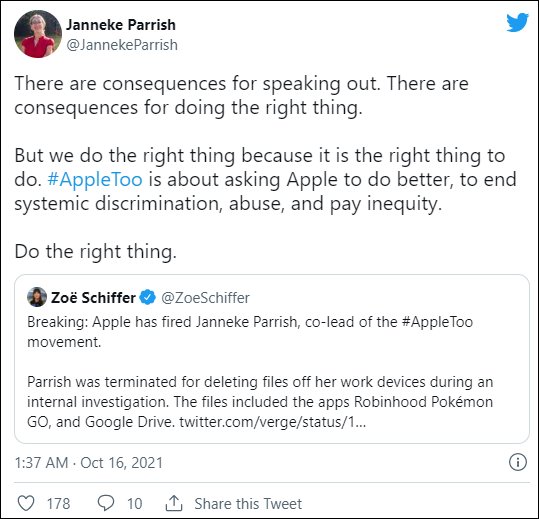The height and width of the screenshot is (519, 539).
Task: Click the 178 likes count
Action: [x=58, y=504]
